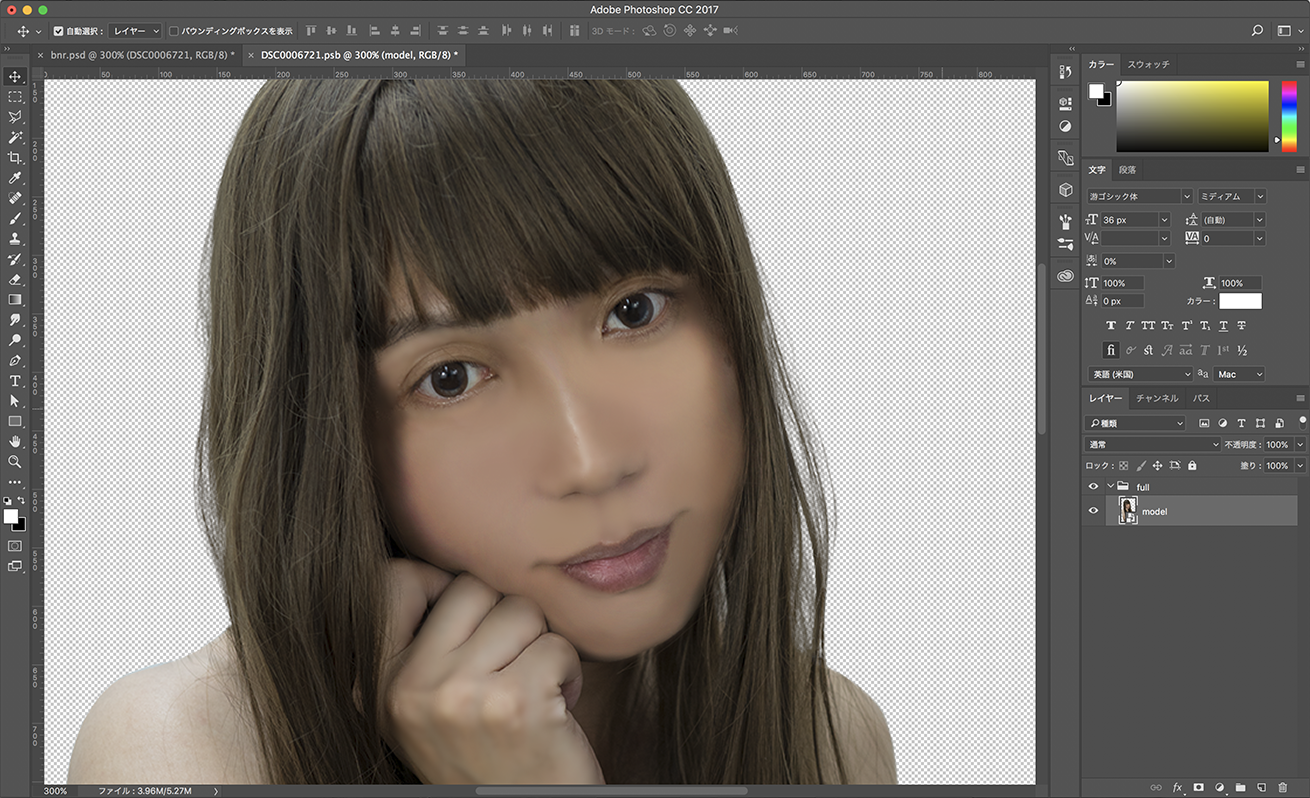Open the Color panel options menu
1310x798 pixels.
1300,64
